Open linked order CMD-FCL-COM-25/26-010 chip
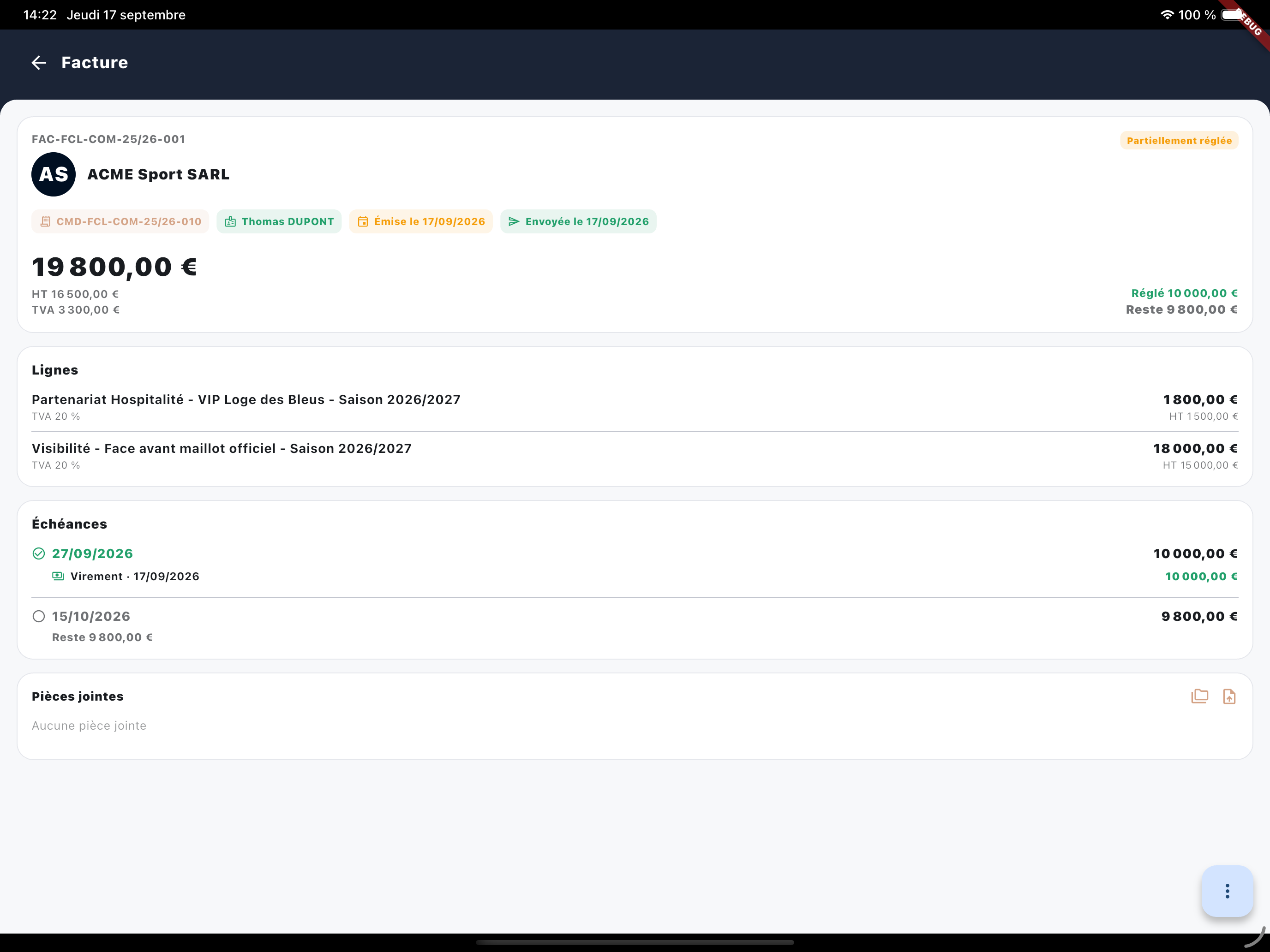 [x=120, y=221]
